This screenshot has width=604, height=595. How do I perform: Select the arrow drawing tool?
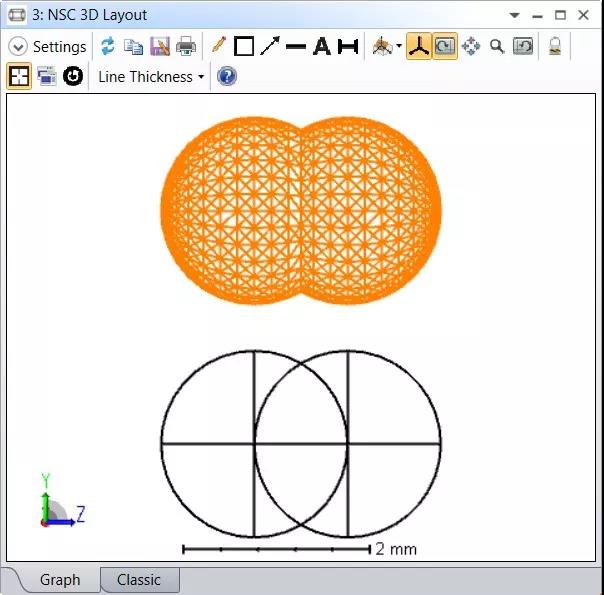(x=269, y=46)
